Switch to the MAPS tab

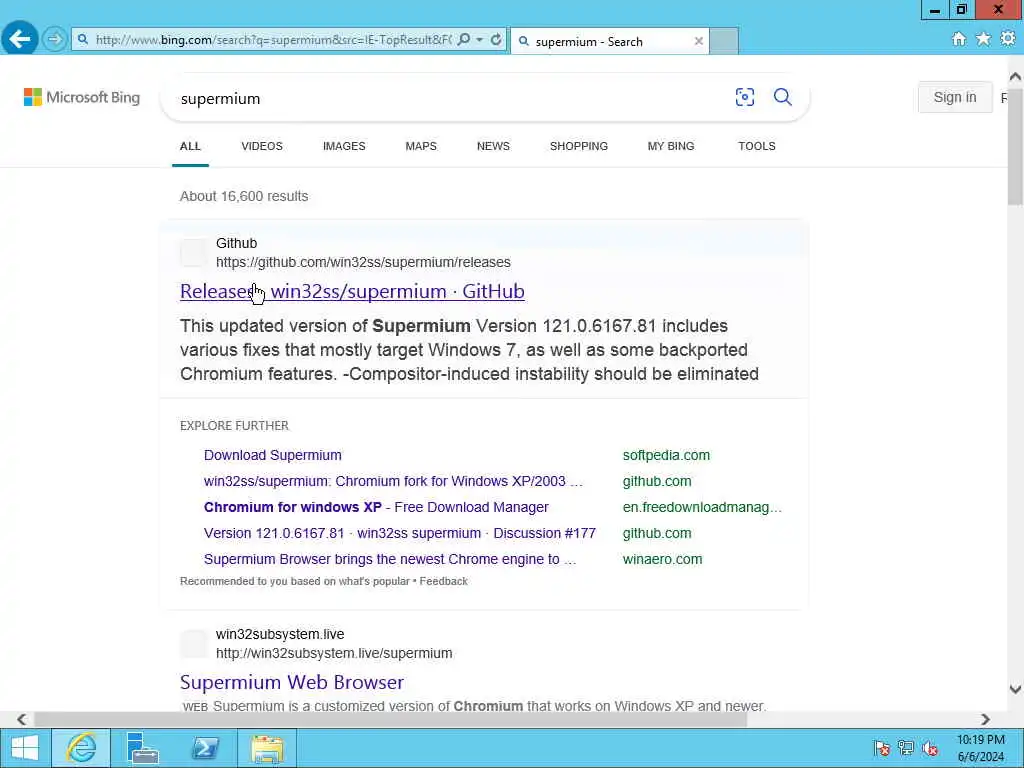pyautogui.click(x=421, y=146)
